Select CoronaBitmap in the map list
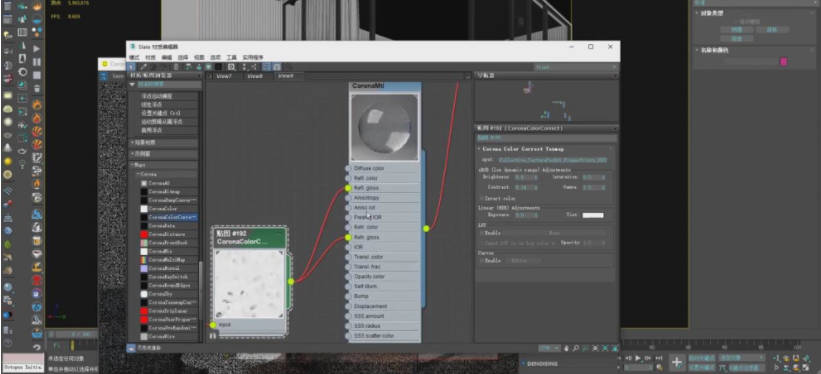Screen dimensions: 821x374 tap(168, 192)
